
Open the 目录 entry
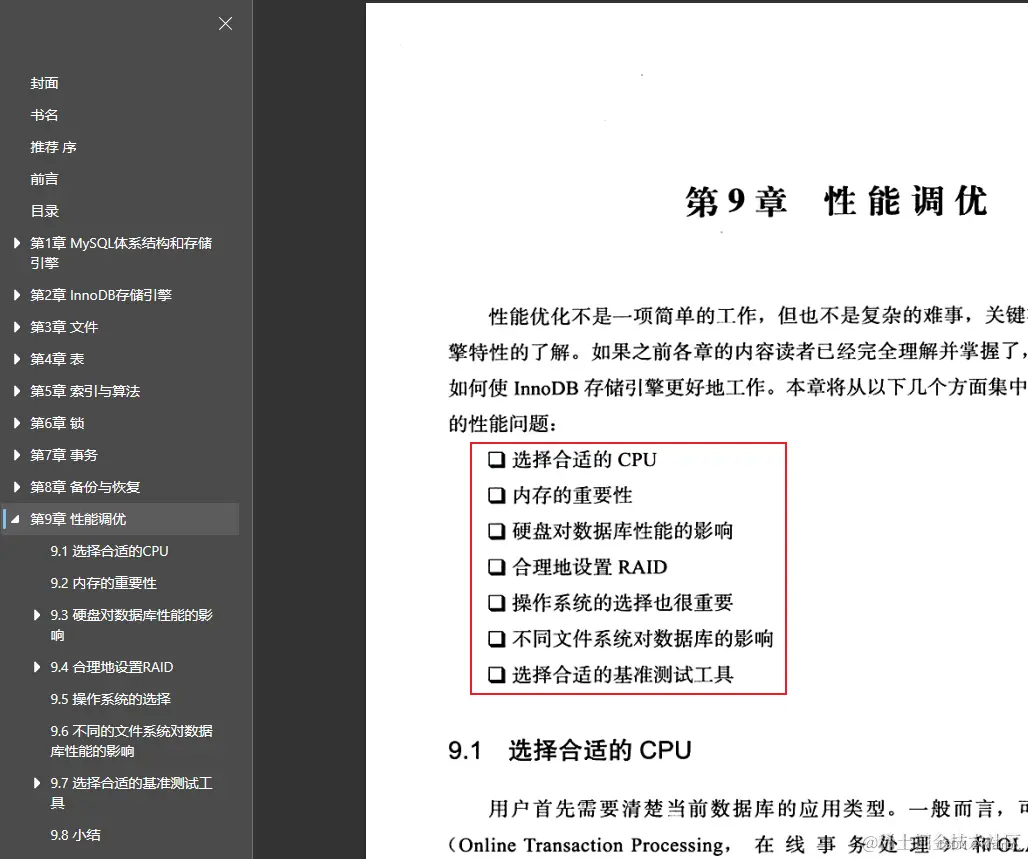44,211
